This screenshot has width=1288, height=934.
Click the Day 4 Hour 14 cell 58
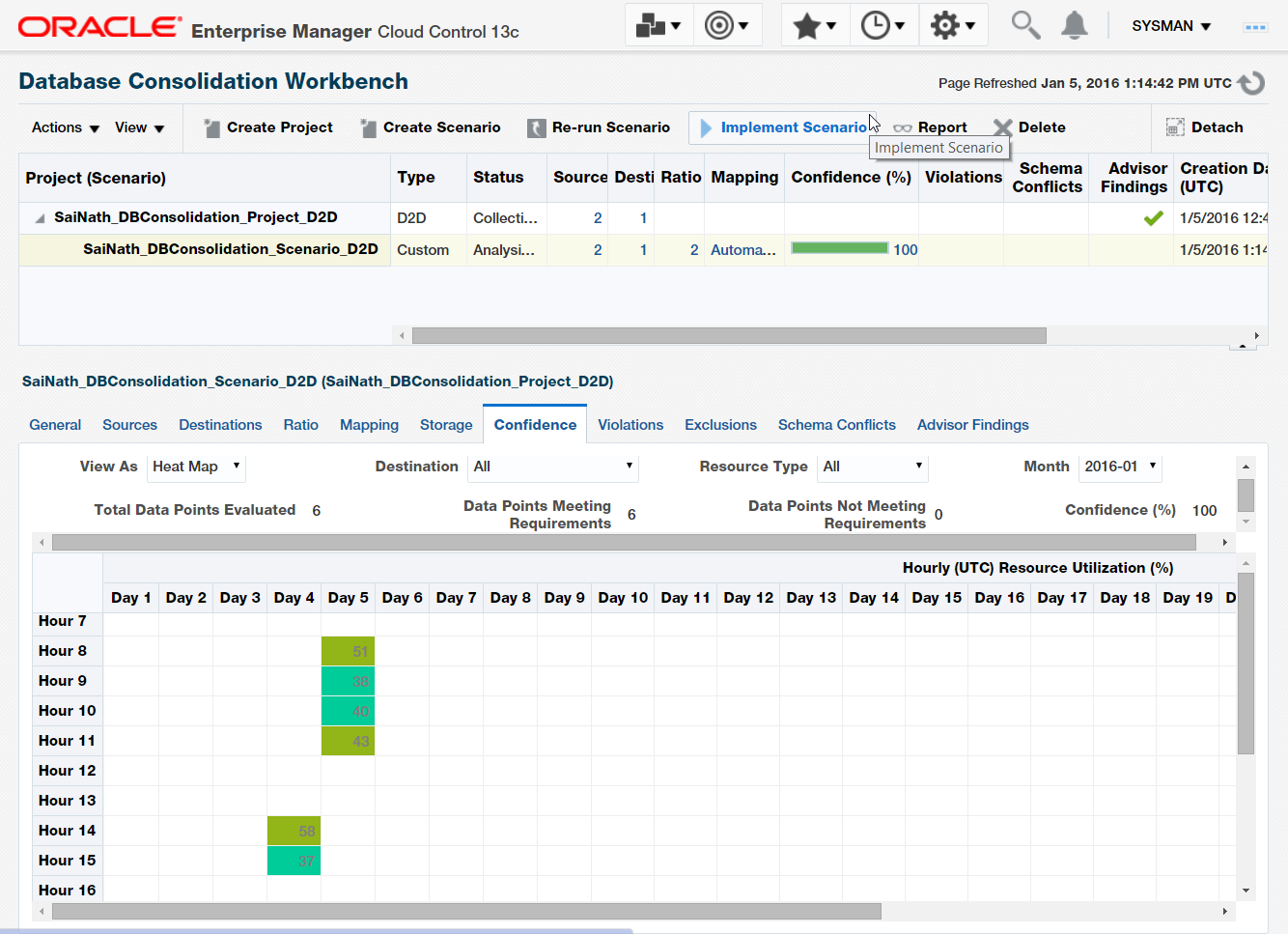(x=294, y=832)
